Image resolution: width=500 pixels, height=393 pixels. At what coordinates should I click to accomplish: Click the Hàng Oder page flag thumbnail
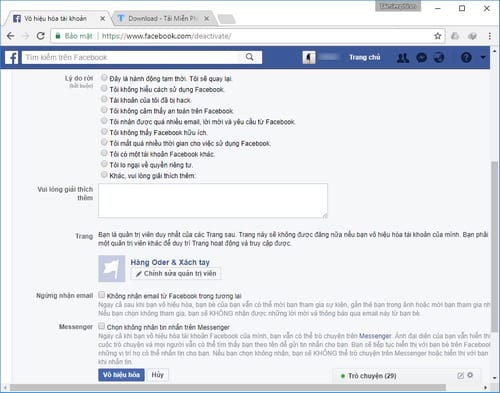pyautogui.click(x=112, y=269)
